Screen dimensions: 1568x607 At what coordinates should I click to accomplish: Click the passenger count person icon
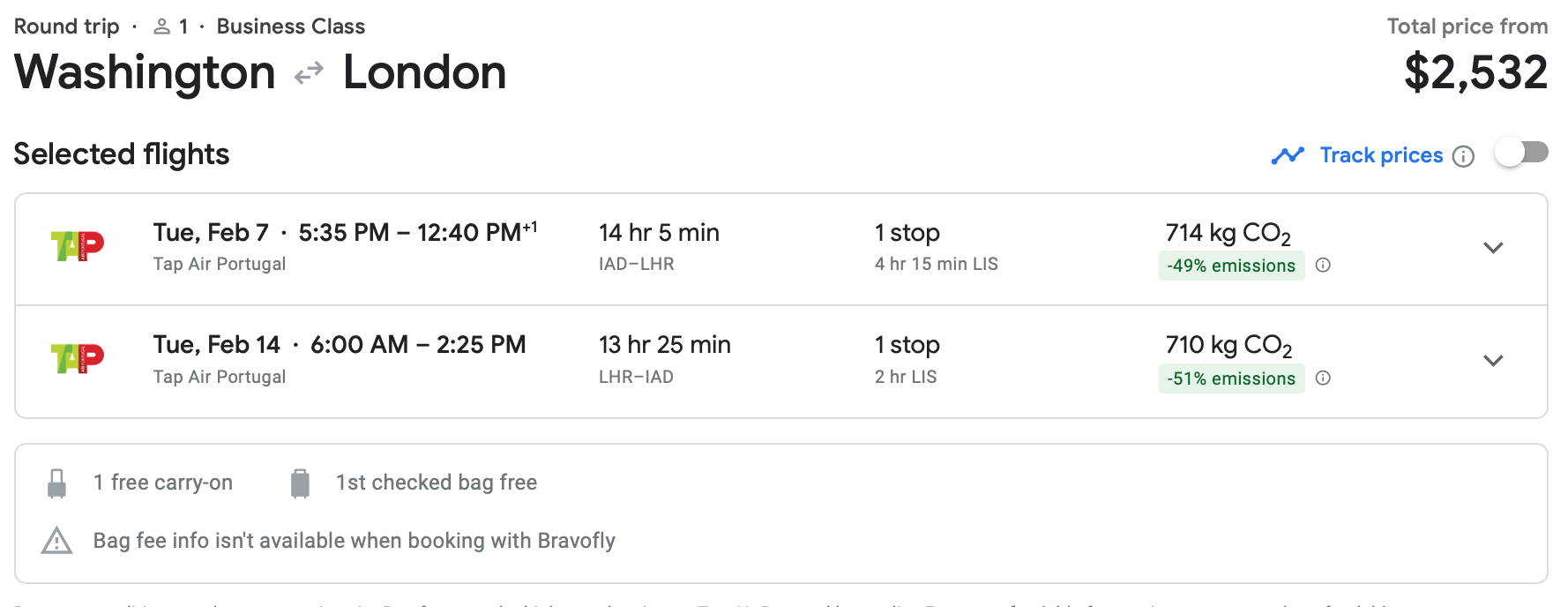pyautogui.click(x=161, y=27)
